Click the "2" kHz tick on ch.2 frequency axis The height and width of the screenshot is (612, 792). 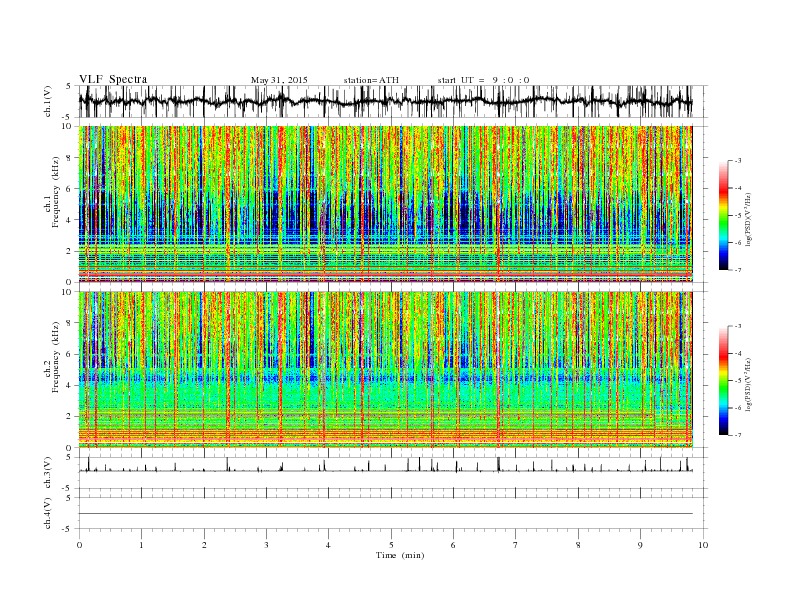pyautogui.click(x=69, y=417)
